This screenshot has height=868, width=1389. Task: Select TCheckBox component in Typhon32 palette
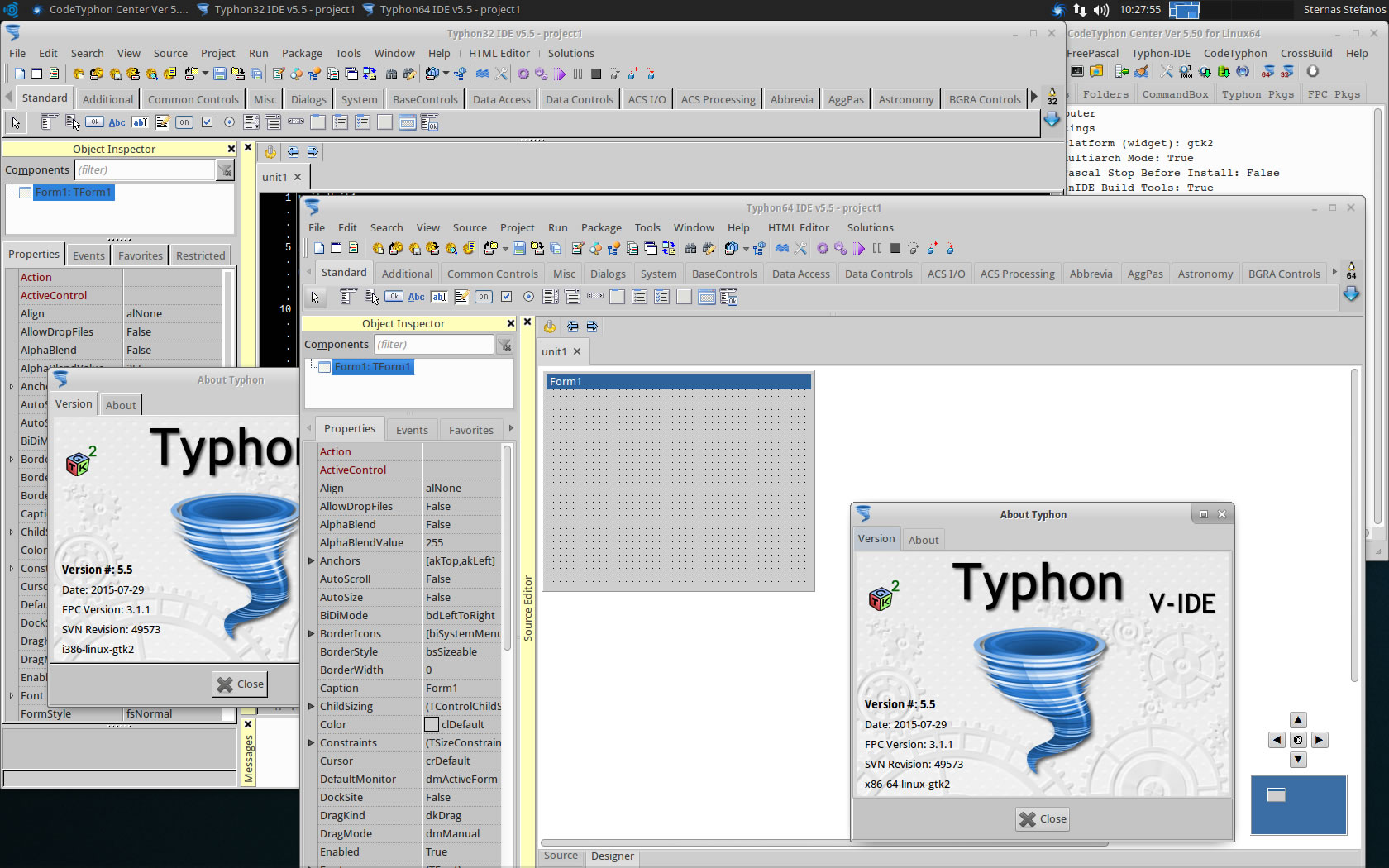207,122
